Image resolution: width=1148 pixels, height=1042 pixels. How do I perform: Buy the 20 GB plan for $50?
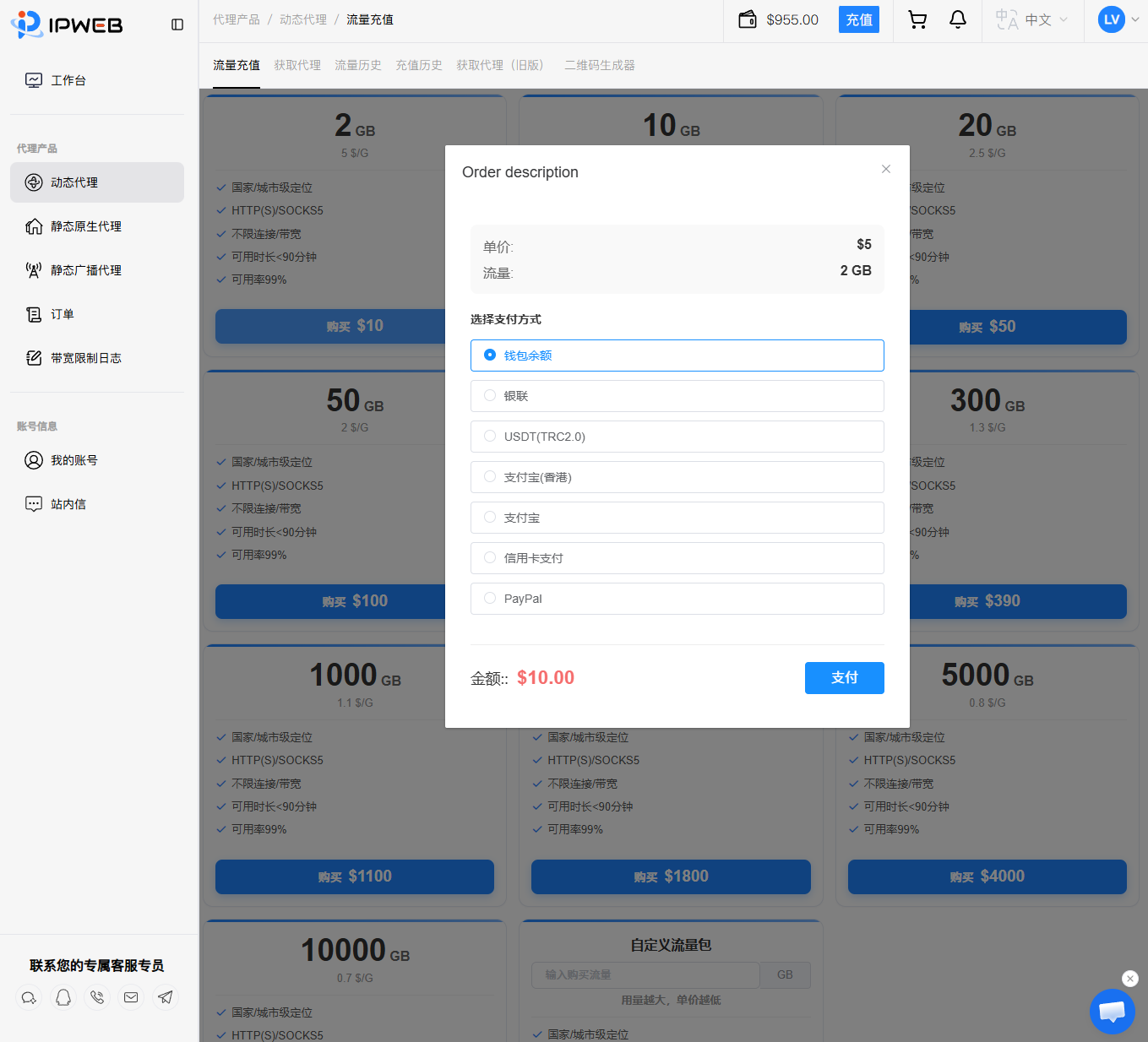[1018, 327]
